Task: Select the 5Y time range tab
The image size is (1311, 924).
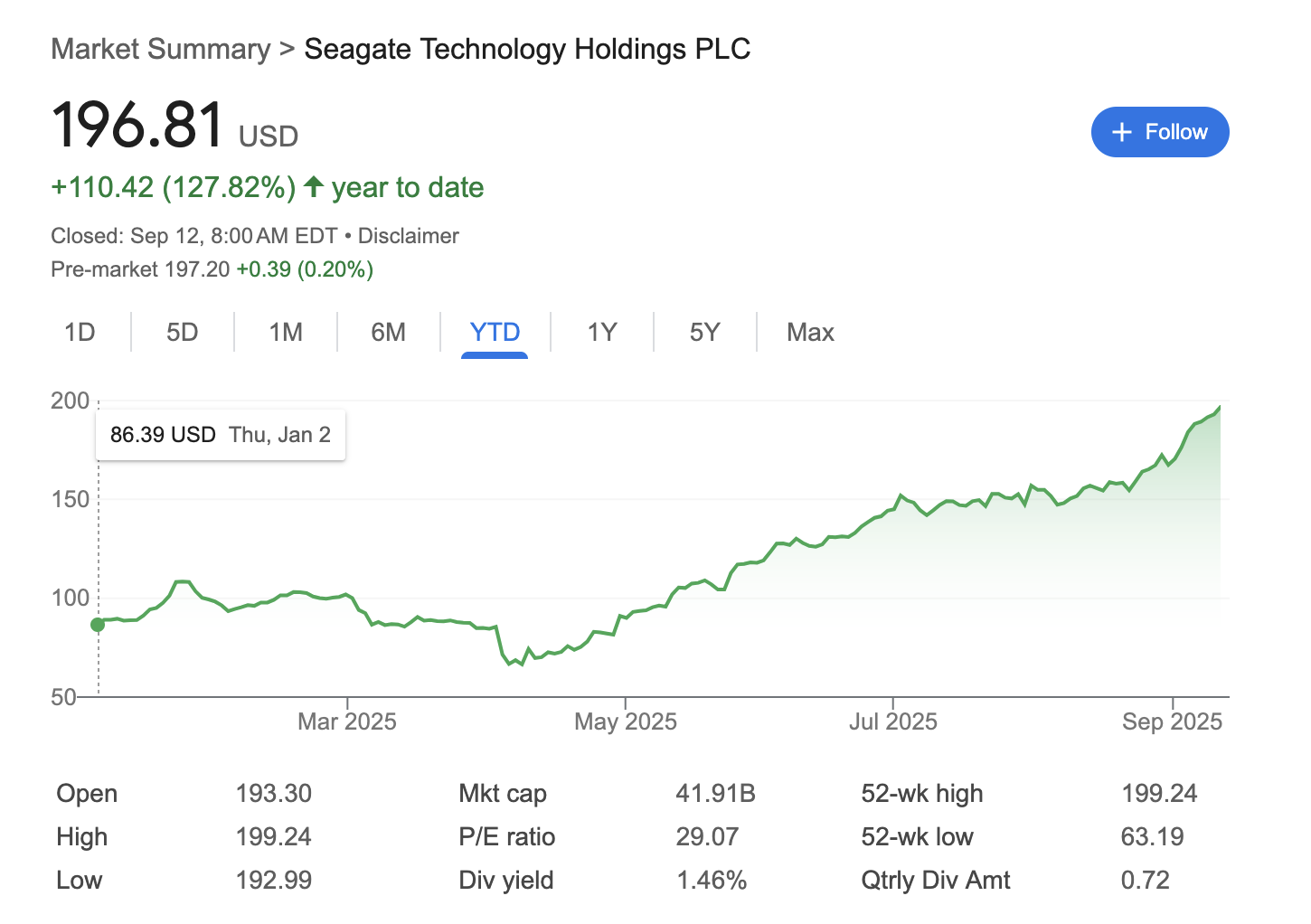Action: 704,332
